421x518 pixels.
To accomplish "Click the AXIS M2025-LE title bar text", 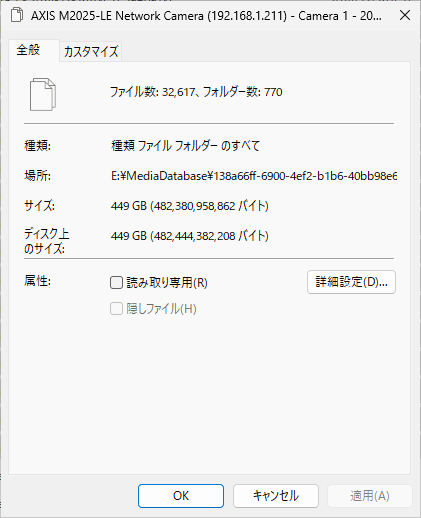I will [x=206, y=16].
